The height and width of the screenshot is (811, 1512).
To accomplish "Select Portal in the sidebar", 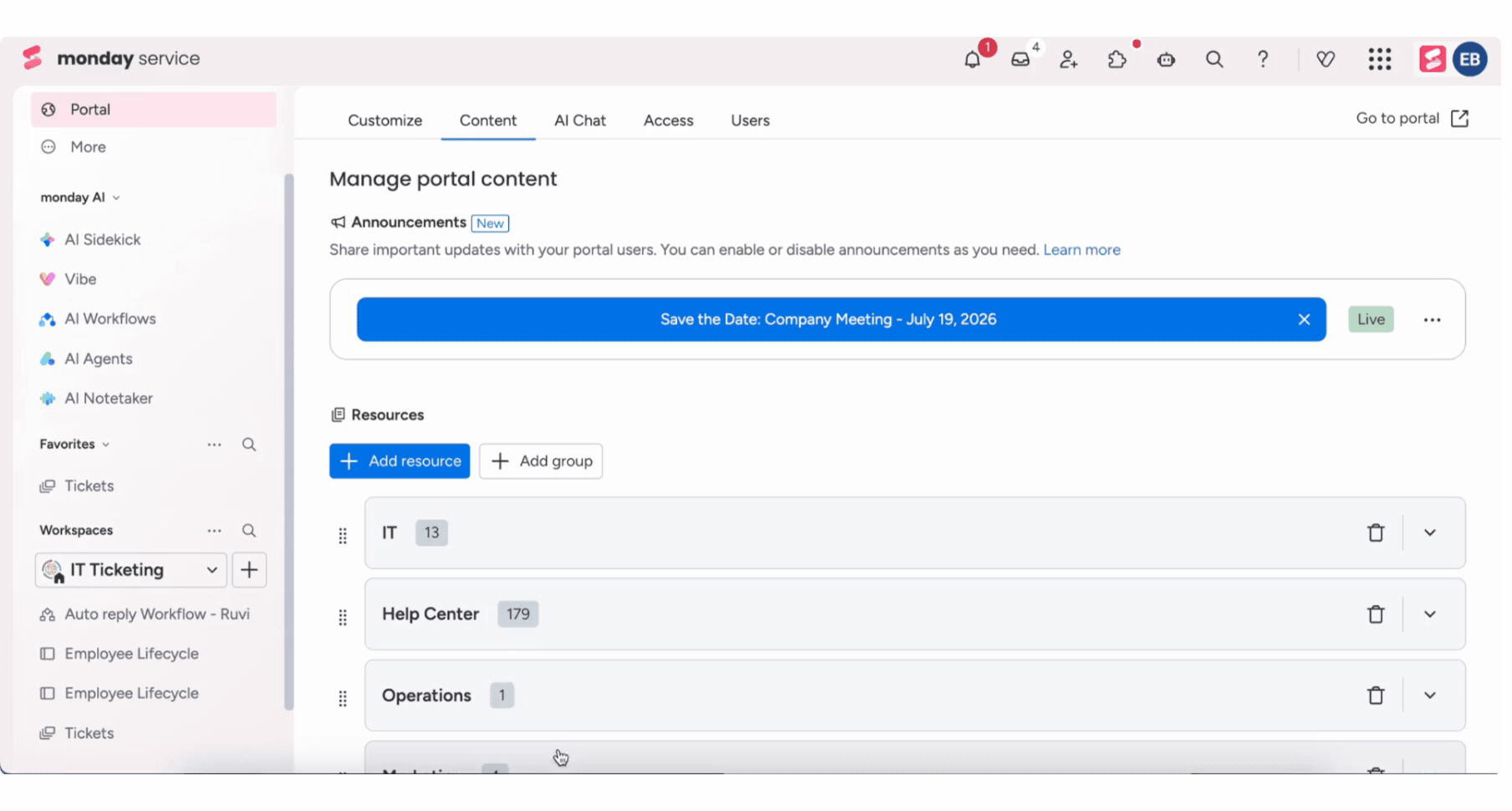I will click(154, 110).
